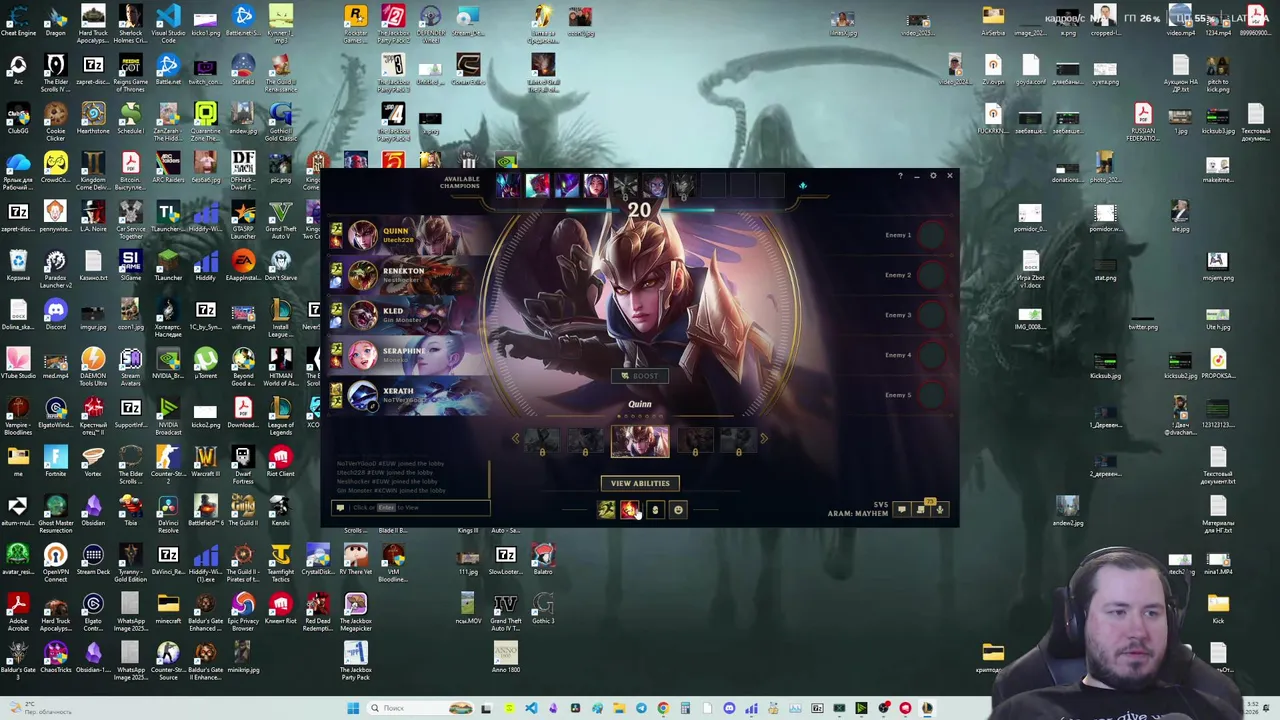1280x720 pixels.
Task: Open DaVinci Resolve desktop shortcut
Action: (168, 511)
